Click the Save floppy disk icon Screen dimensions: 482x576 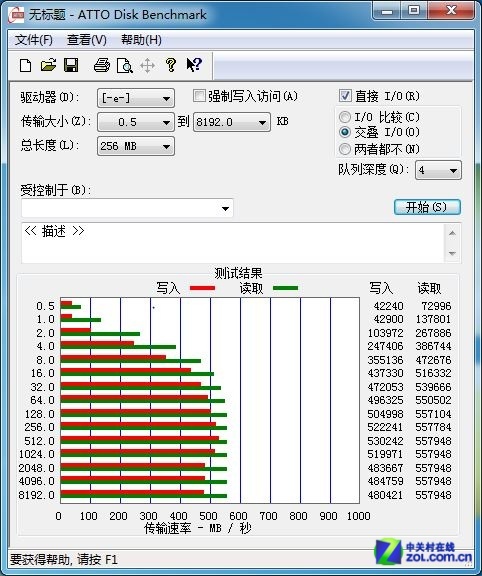71,65
